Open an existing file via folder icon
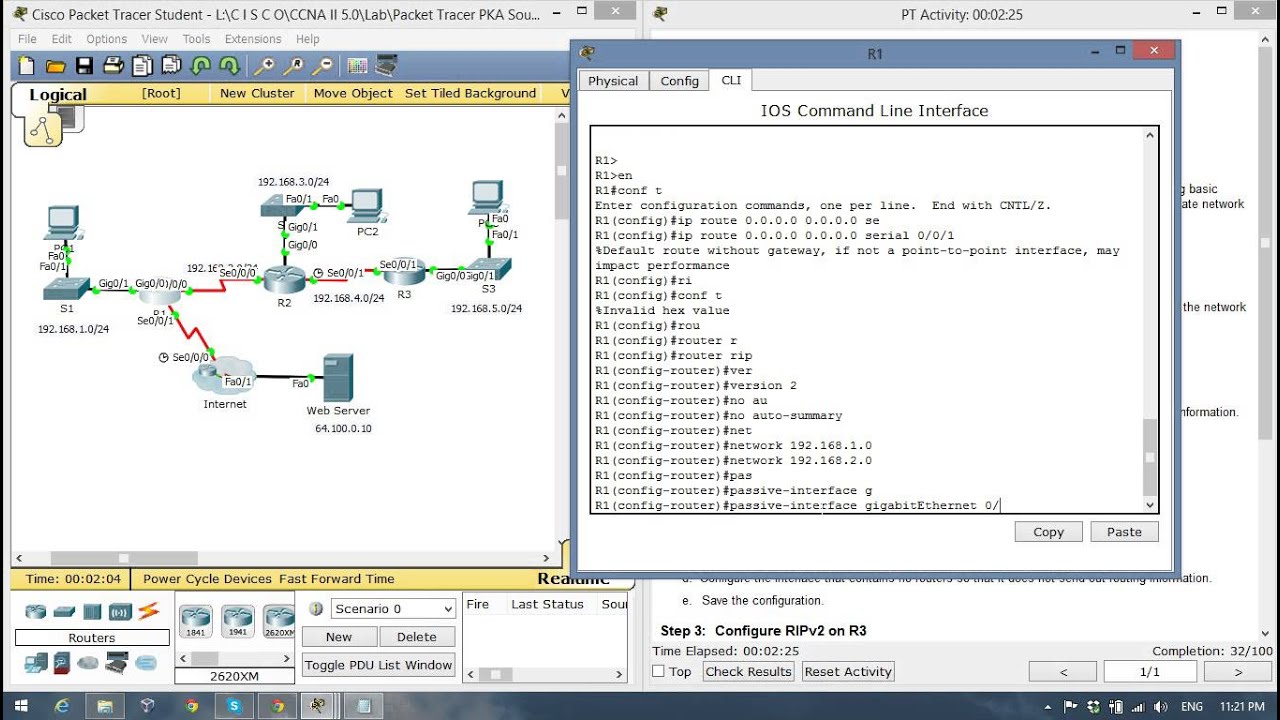The height and width of the screenshot is (720, 1280). 55,66
